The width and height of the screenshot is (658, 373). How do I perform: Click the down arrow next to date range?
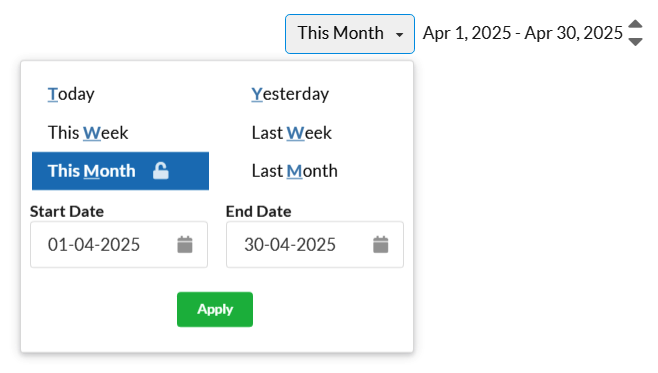tap(635, 42)
